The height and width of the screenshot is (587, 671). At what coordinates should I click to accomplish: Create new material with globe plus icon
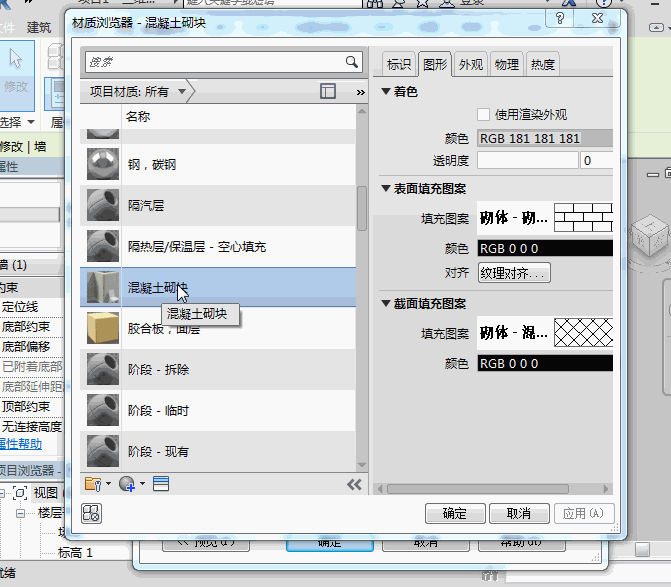[x=127, y=484]
